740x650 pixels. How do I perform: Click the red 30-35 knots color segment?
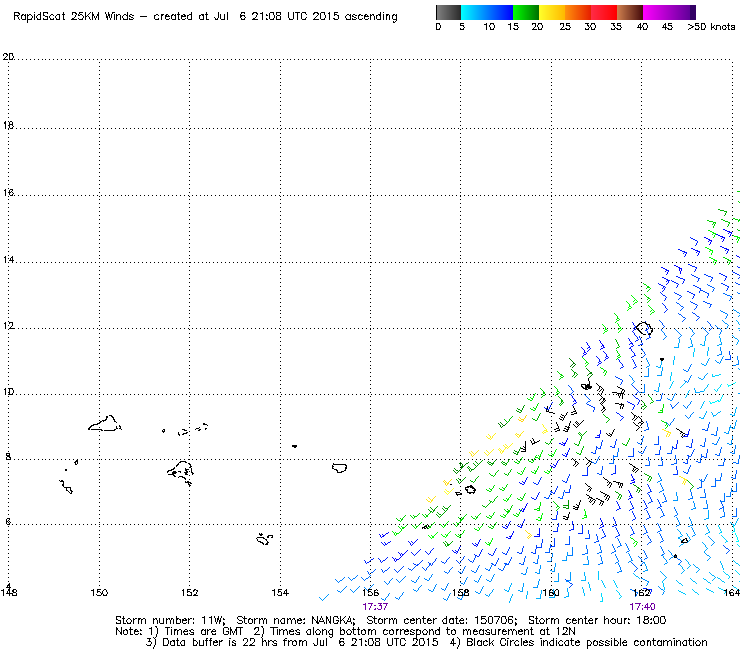point(604,12)
